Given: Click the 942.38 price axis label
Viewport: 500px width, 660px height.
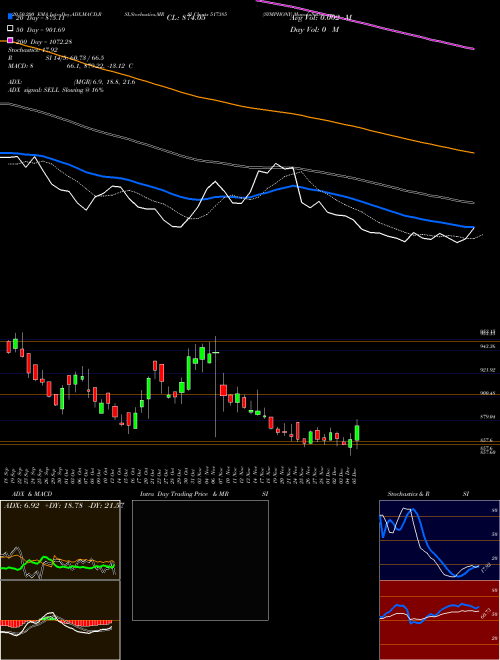Looking at the screenshot, I should (x=488, y=346).
